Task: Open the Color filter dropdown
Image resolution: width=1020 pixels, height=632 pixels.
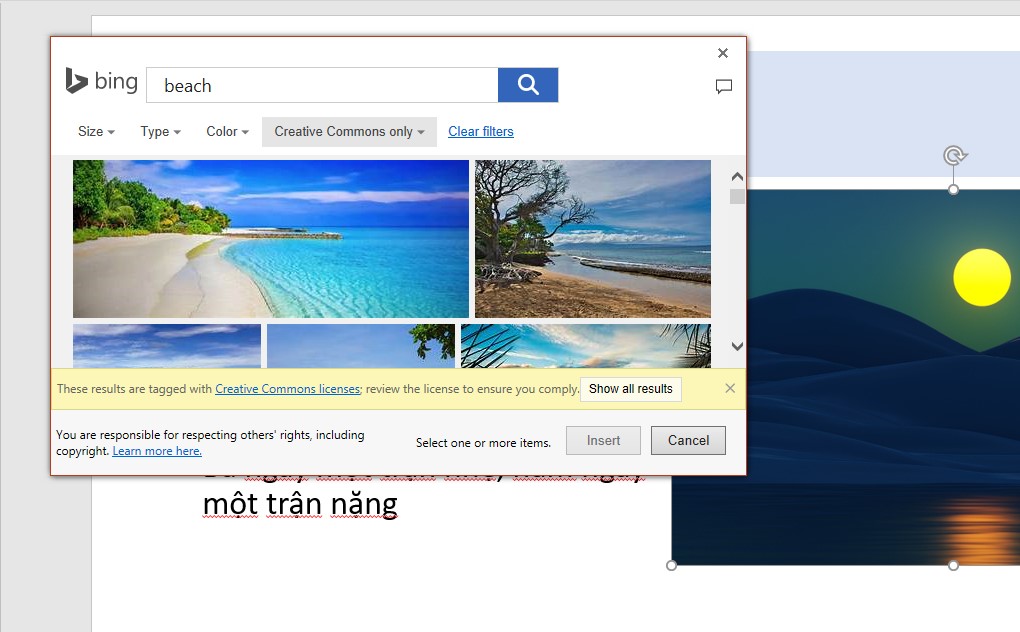Action: [x=227, y=132]
